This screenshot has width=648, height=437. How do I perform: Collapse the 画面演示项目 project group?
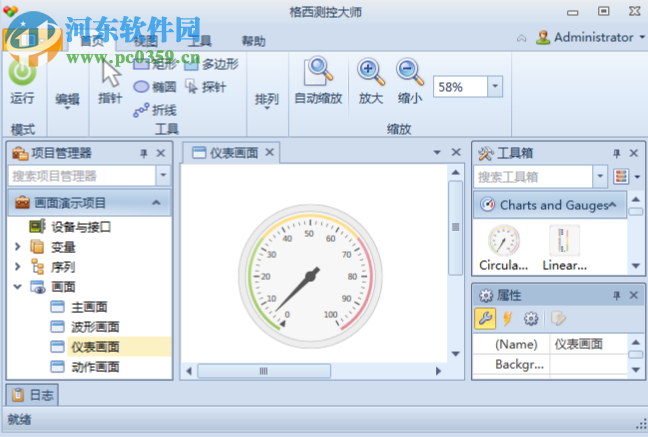tap(156, 203)
